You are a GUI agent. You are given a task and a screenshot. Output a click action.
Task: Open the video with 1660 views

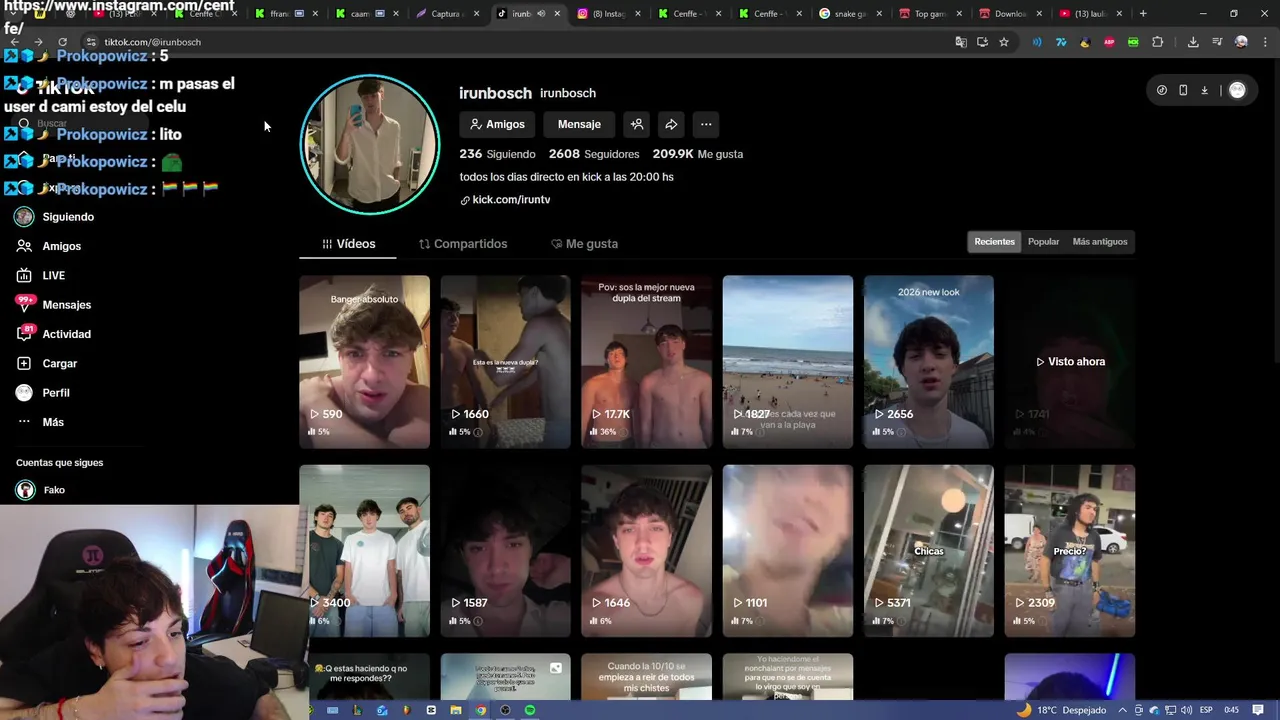coord(505,361)
